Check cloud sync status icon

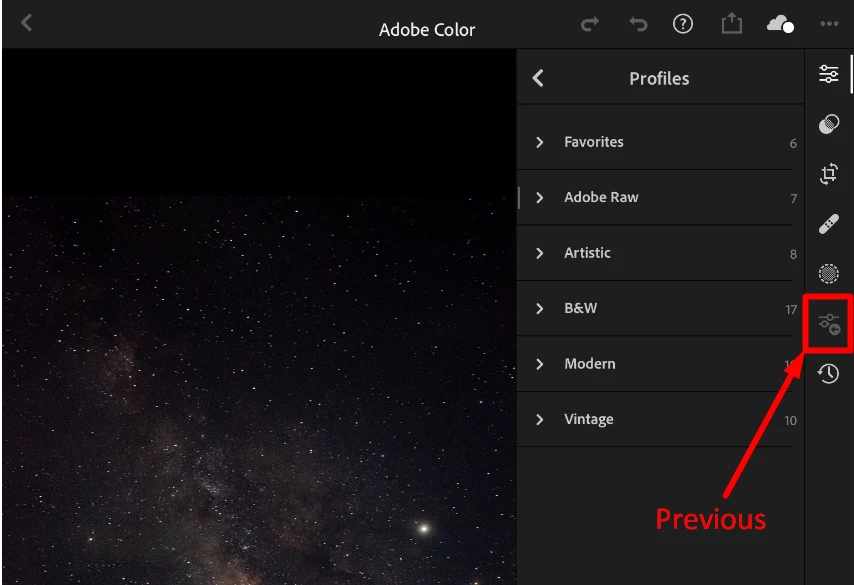pos(780,25)
